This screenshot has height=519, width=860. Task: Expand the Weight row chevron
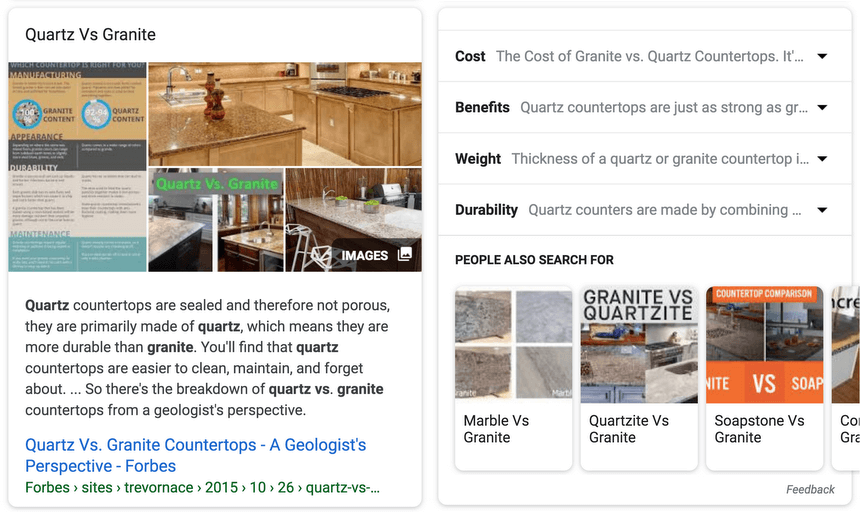coord(822,159)
